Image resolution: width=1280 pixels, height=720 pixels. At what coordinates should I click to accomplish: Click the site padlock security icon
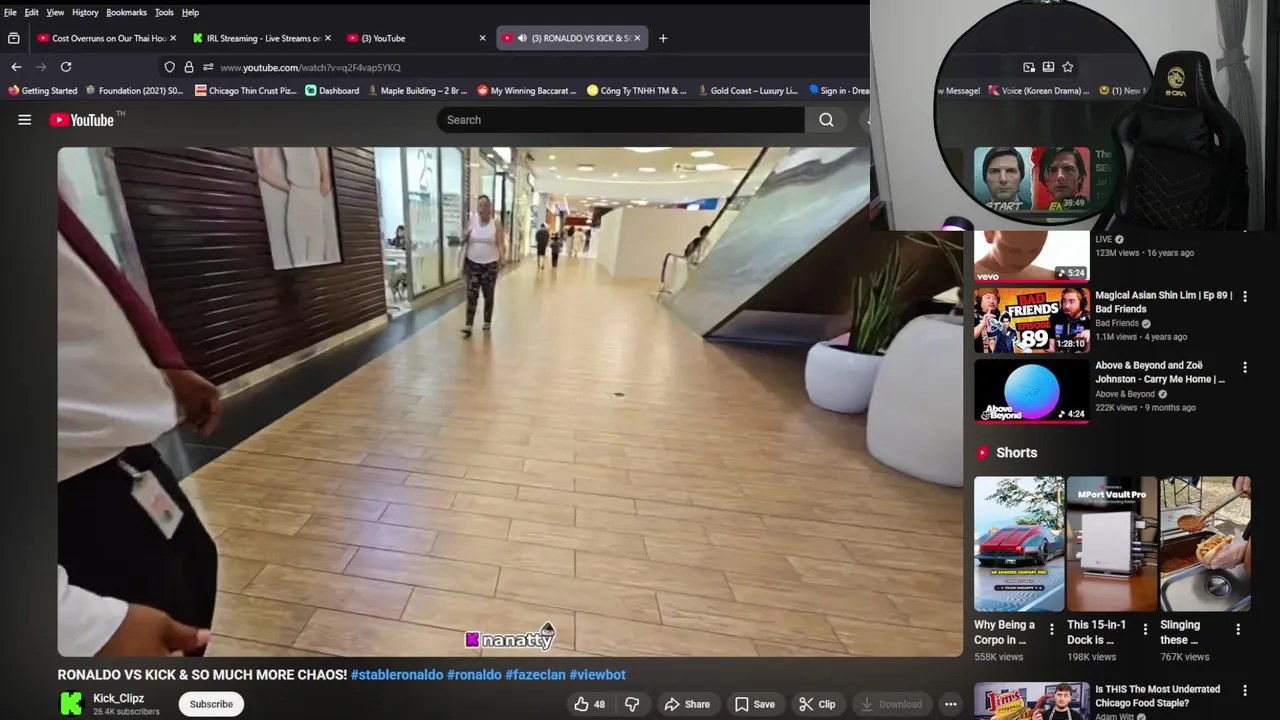[x=188, y=67]
